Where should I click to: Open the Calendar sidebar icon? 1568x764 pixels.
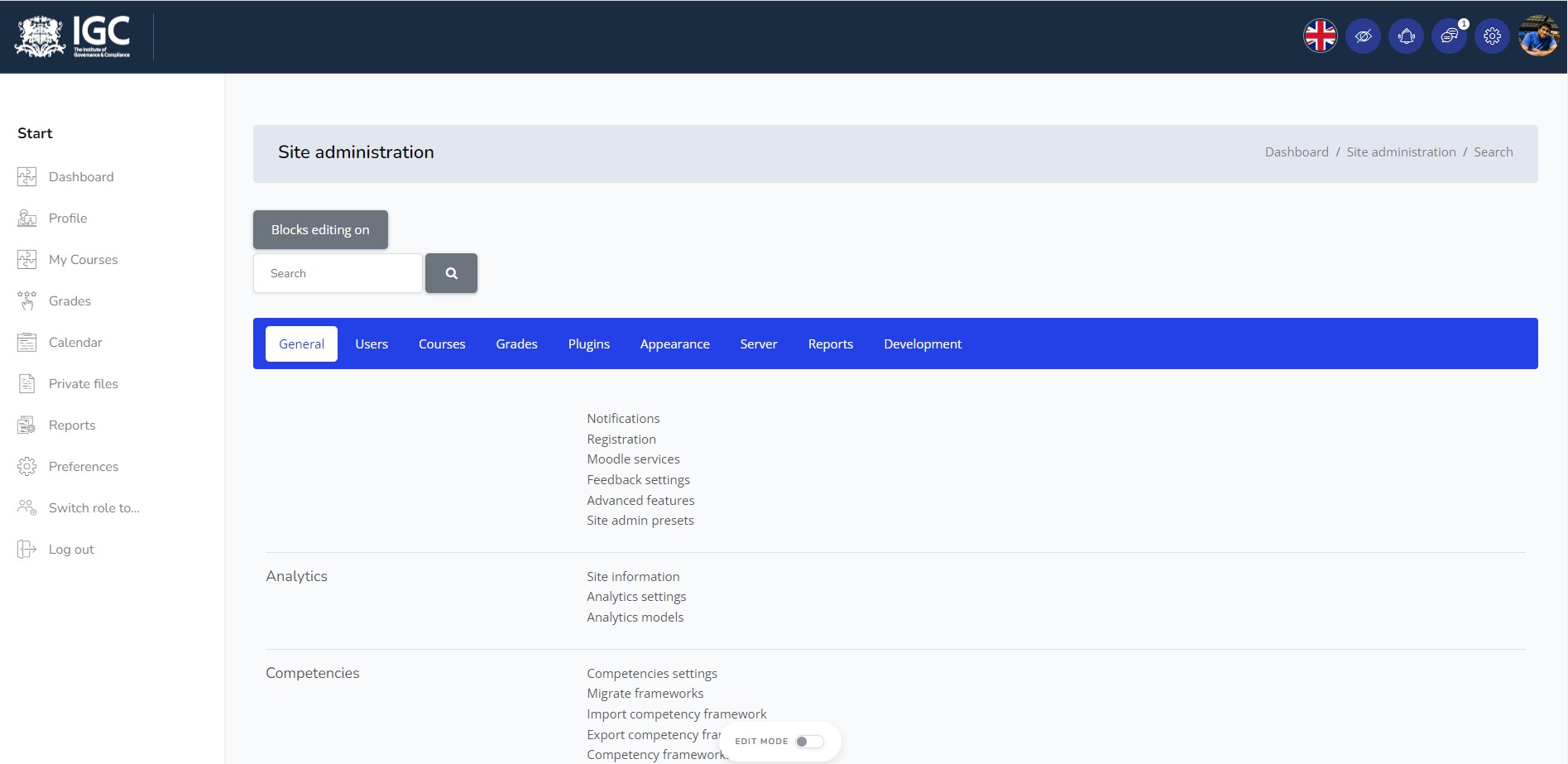[27, 342]
